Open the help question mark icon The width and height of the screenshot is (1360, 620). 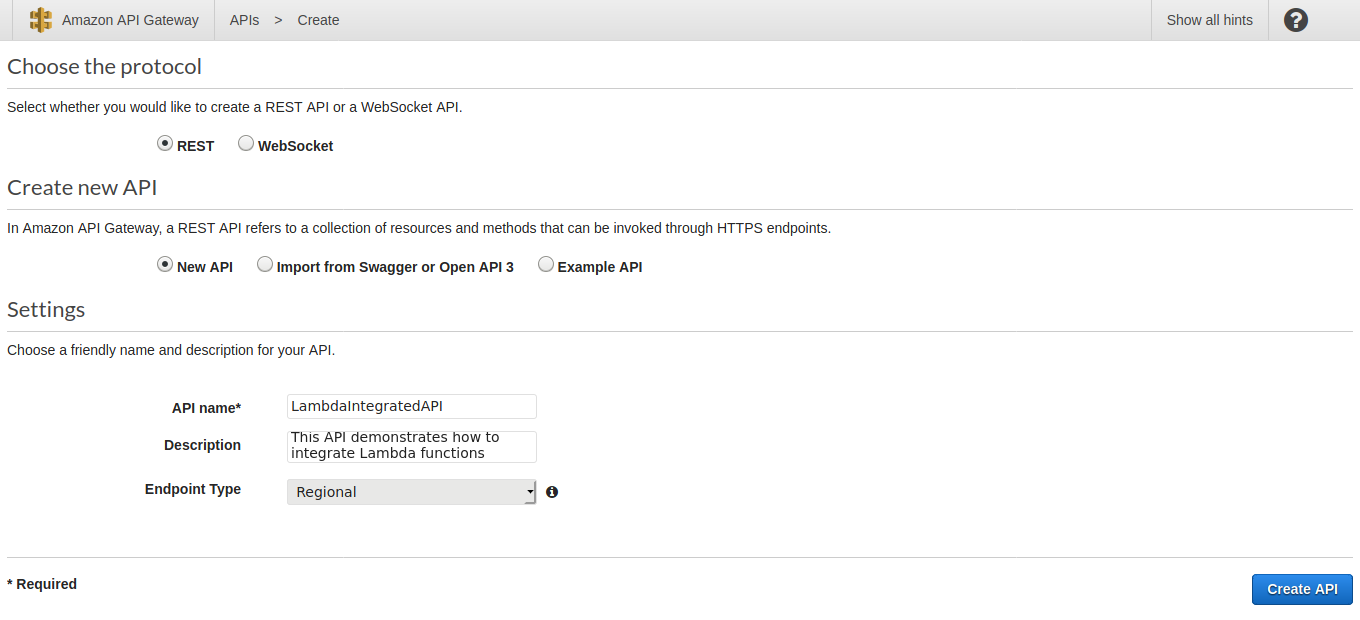[1295, 19]
